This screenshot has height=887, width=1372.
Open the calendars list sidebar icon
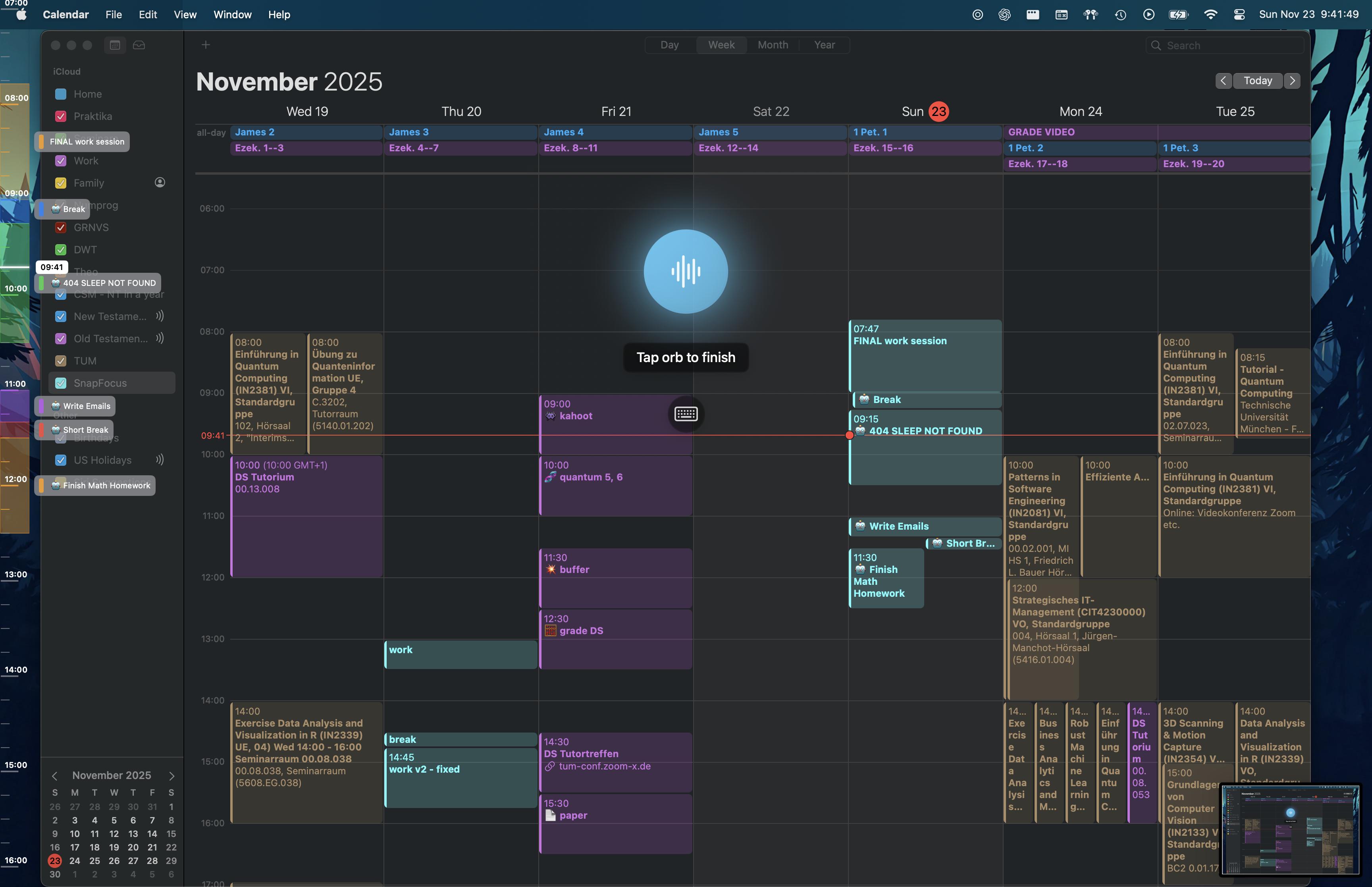[x=115, y=45]
